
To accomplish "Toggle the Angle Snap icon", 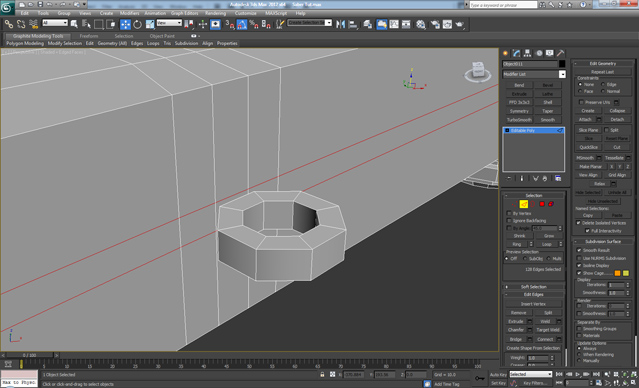I will (242, 24).
